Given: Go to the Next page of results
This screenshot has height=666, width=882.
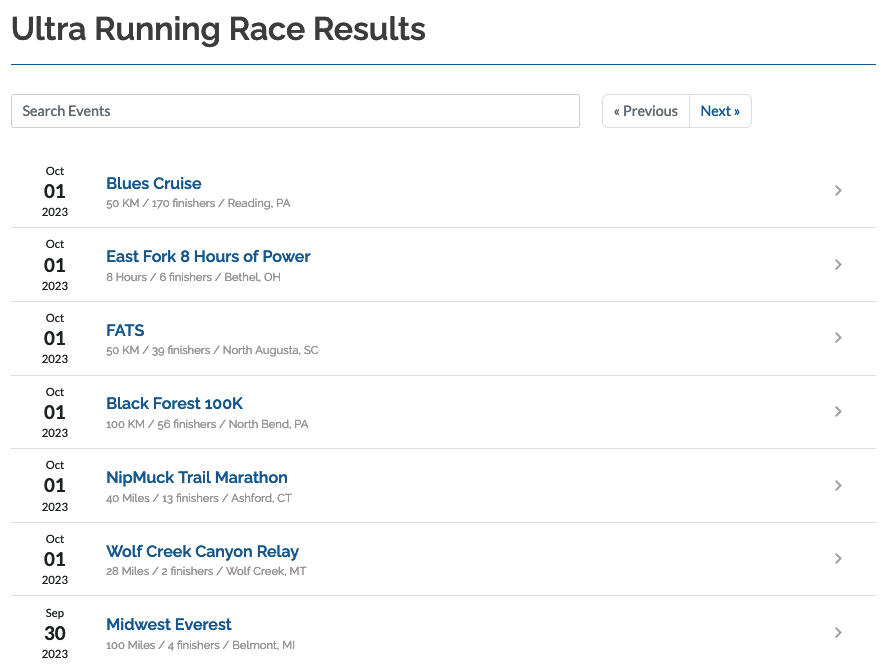Looking at the screenshot, I should click(720, 111).
